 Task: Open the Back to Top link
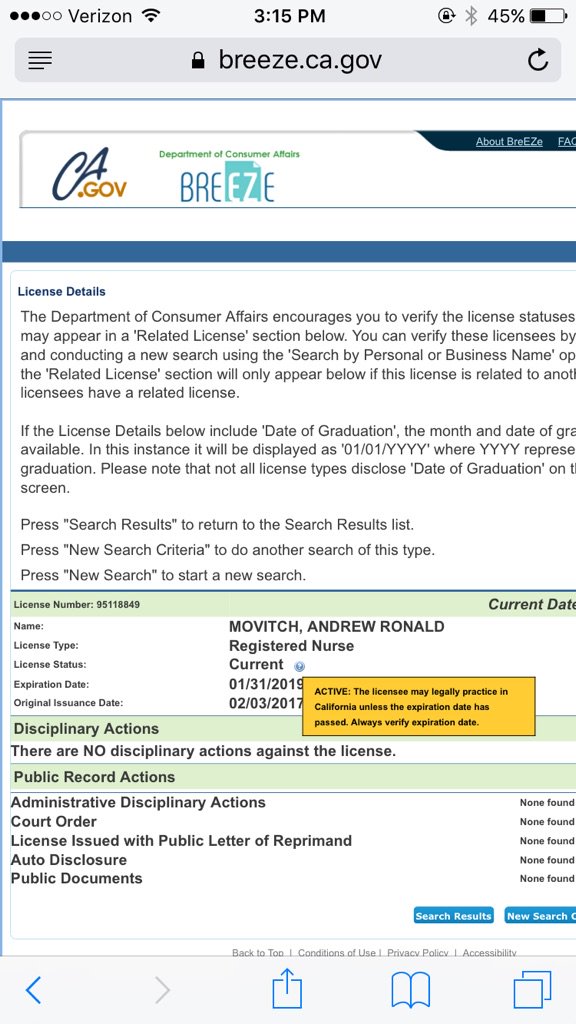point(258,953)
